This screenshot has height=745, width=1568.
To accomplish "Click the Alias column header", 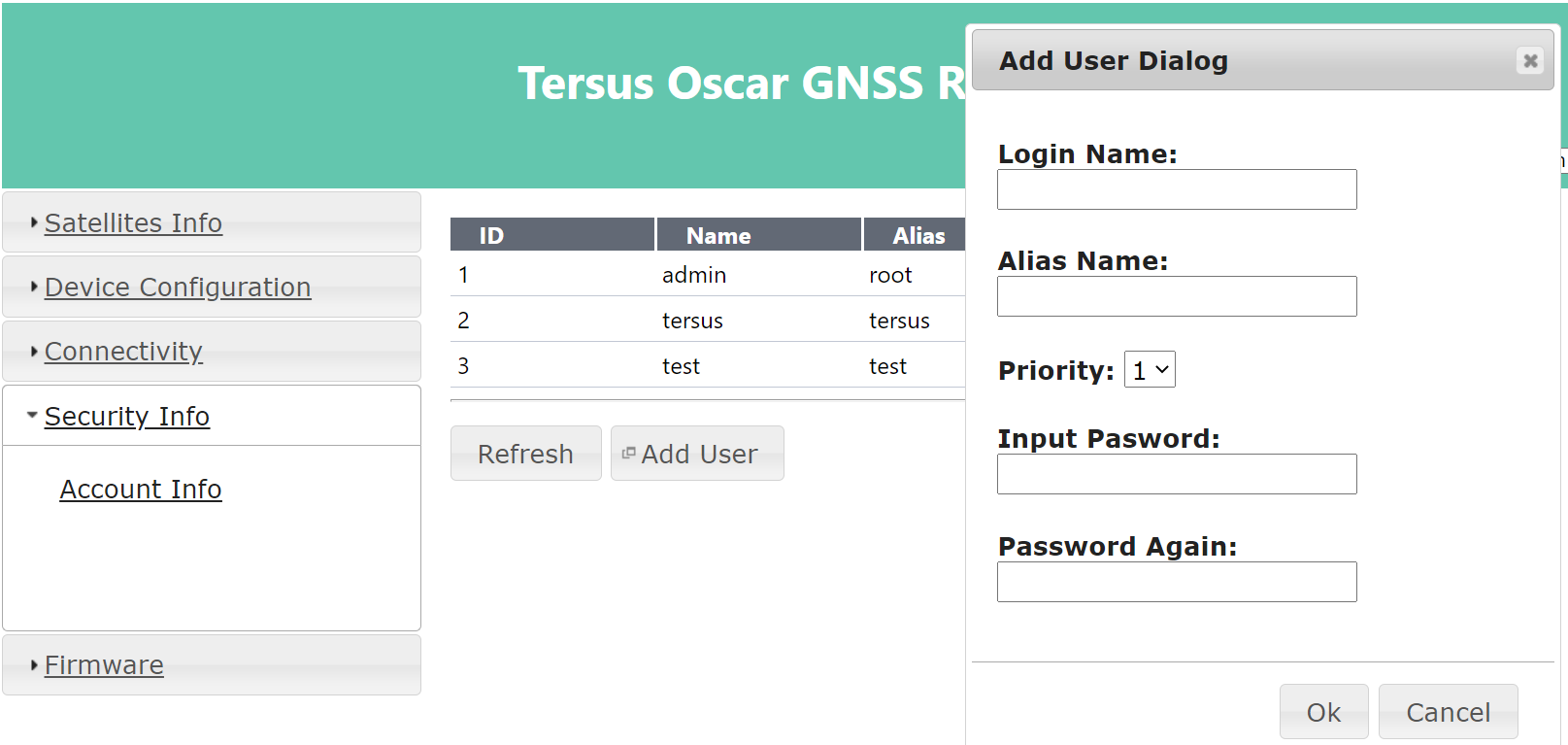I will (x=915, y=235).
